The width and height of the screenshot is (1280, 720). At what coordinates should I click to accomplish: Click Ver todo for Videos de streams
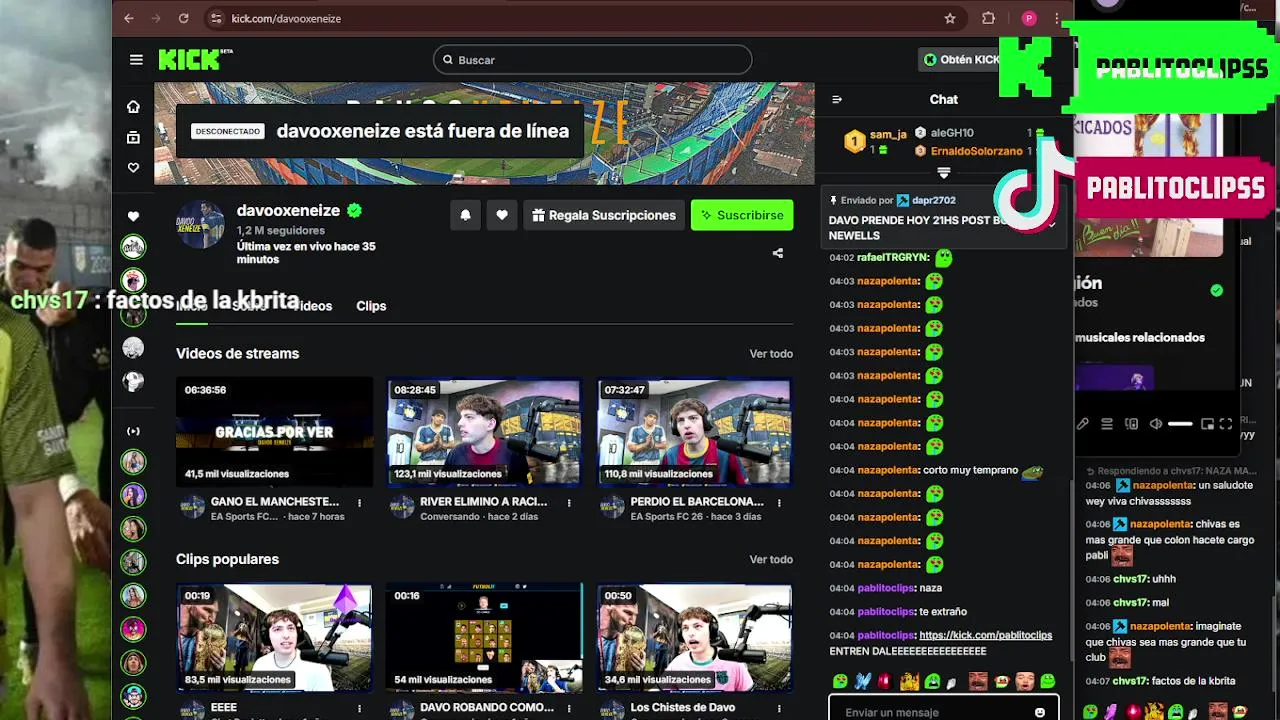pyautogui.click(x=771, y=354)
